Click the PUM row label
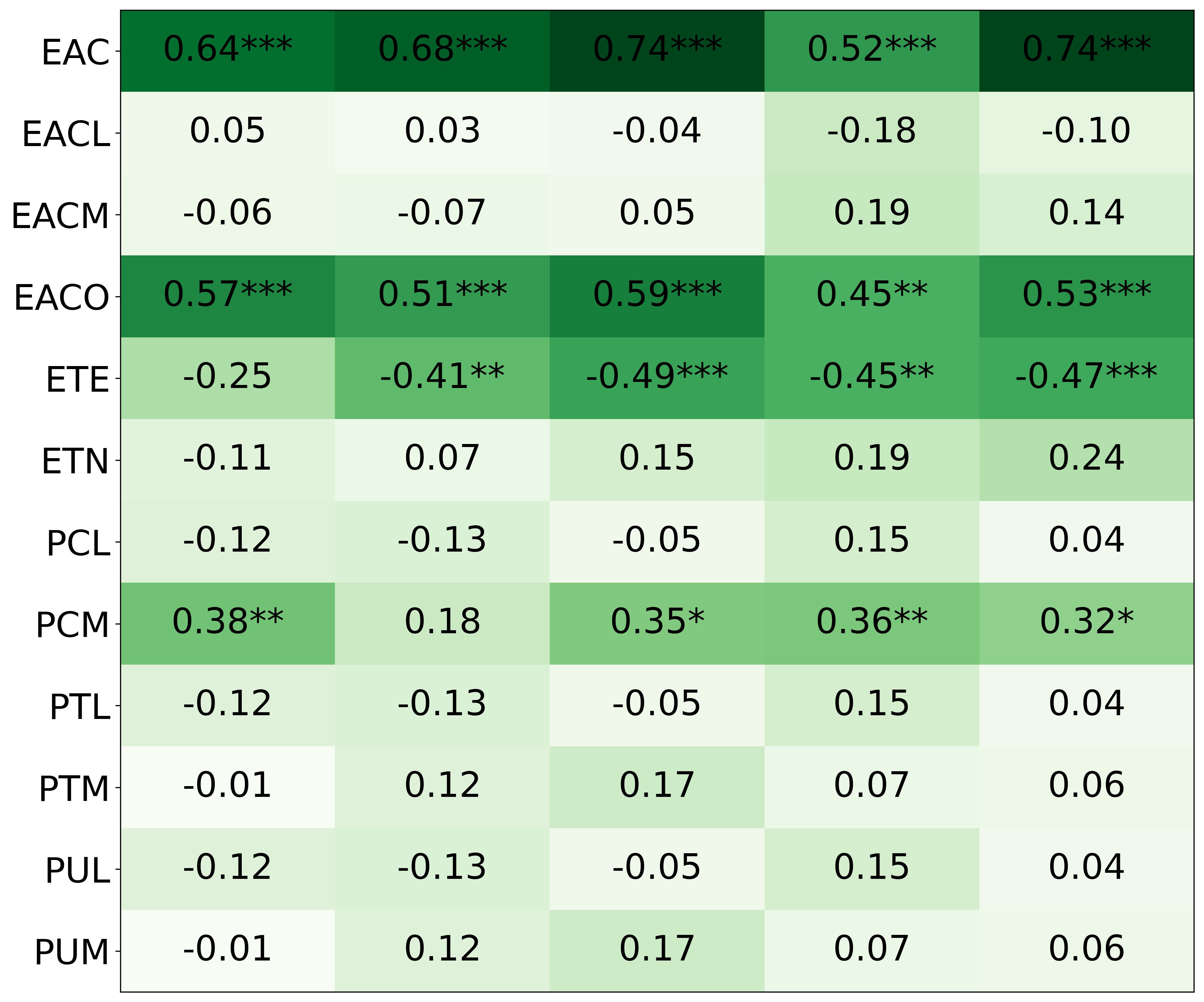This screenshot has width=1204, height=1002. pyautogui.click(x=71, y=952)
